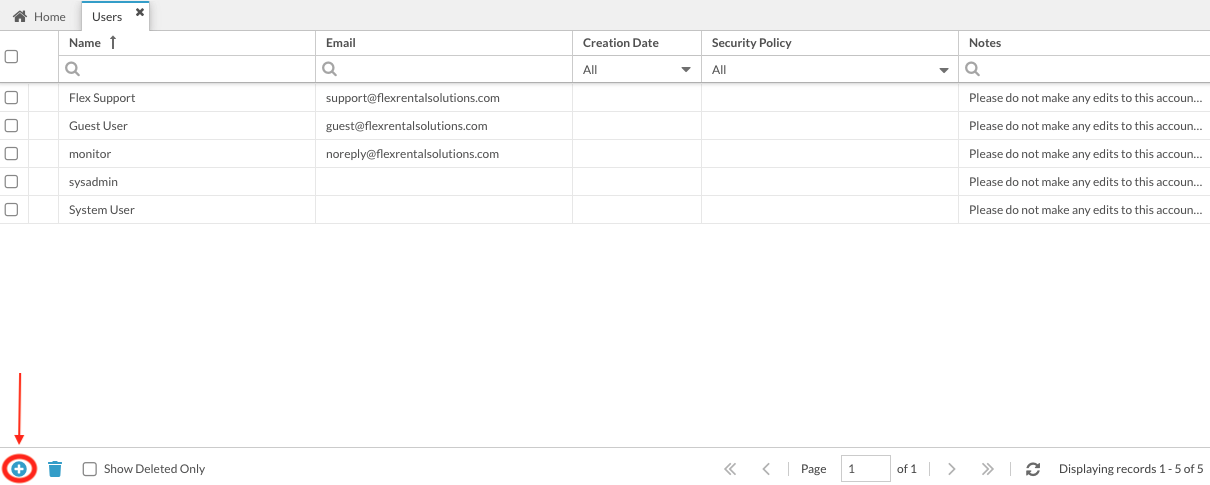Go to first page of records

(730, 469)
